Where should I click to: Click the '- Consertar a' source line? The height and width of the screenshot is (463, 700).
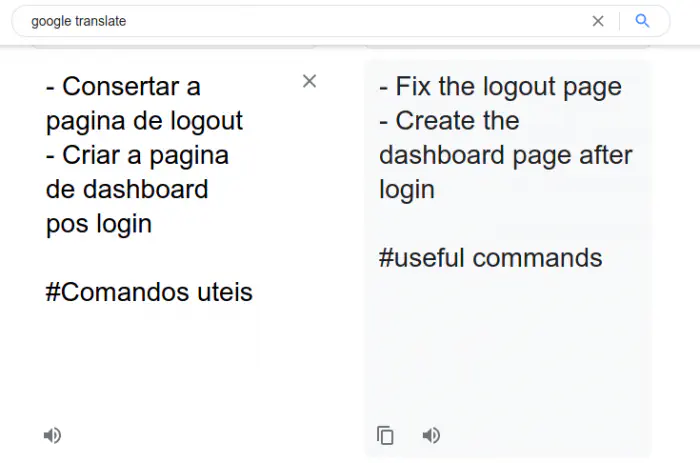pyautogui.click(x=123, y=87)
